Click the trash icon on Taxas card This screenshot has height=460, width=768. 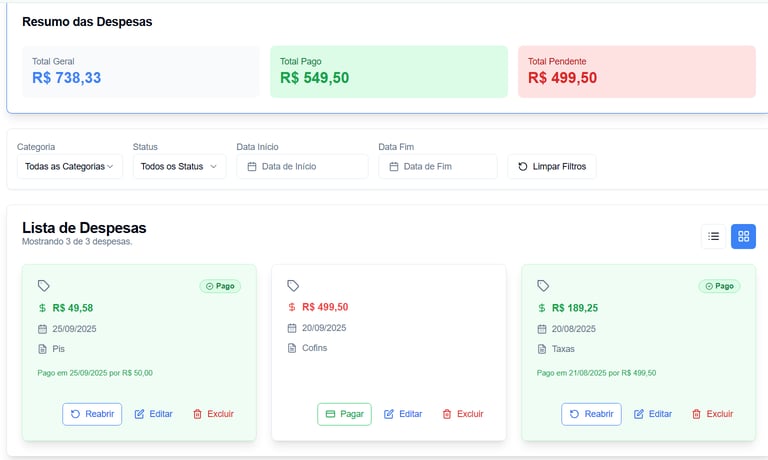(697, 414)
